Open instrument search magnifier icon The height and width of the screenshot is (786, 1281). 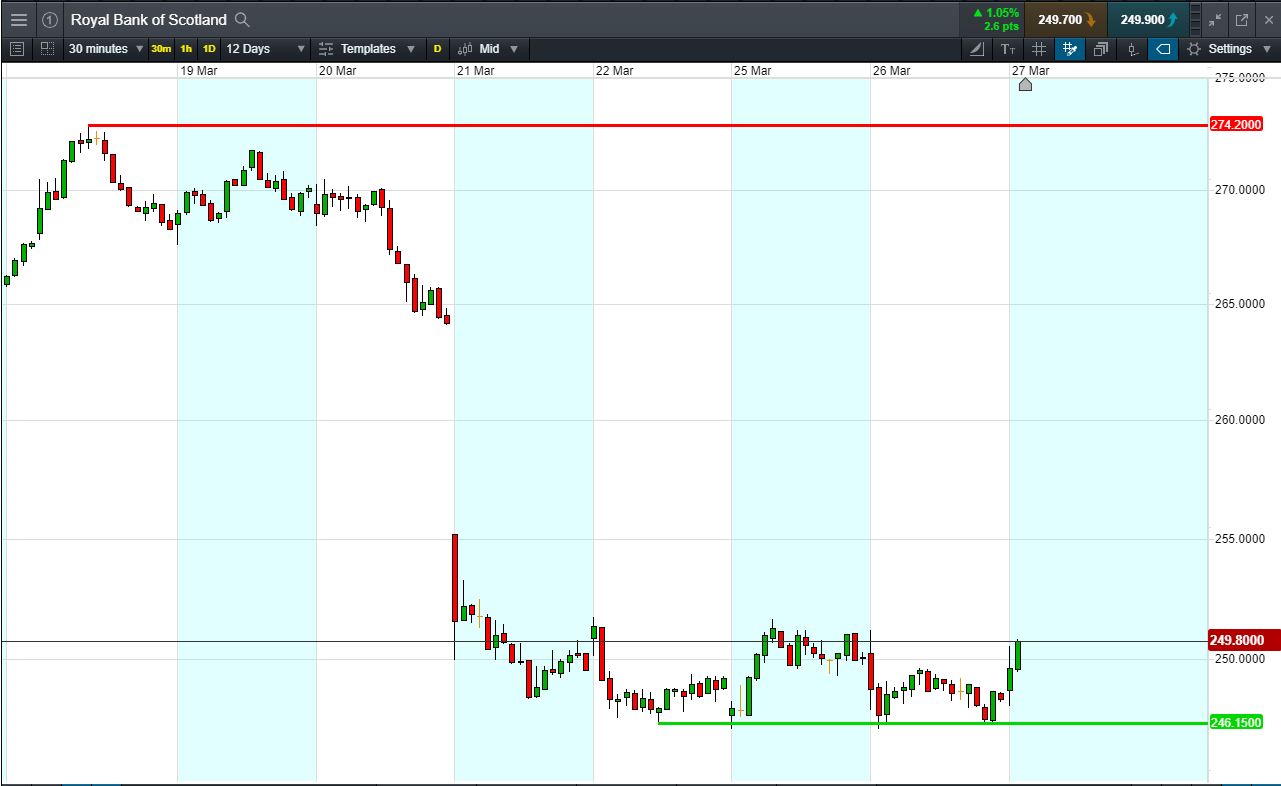coord(242,20)
